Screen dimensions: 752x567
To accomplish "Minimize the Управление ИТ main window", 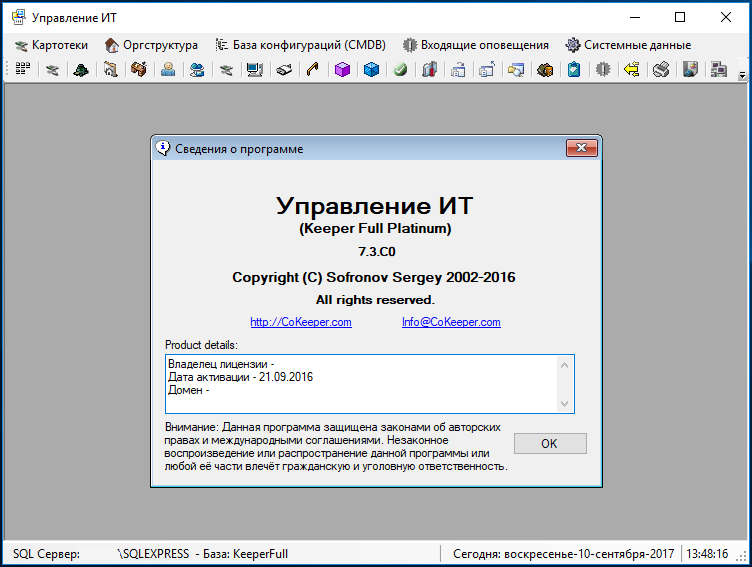I will (x=635, y=17).
